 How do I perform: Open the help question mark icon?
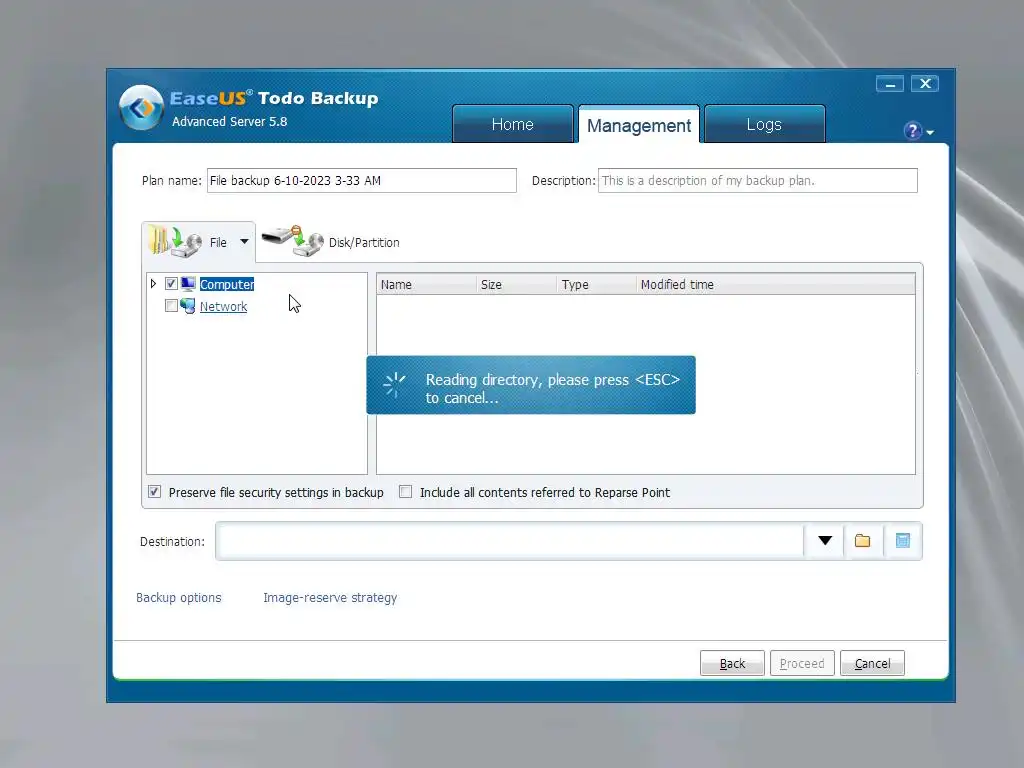912,131
